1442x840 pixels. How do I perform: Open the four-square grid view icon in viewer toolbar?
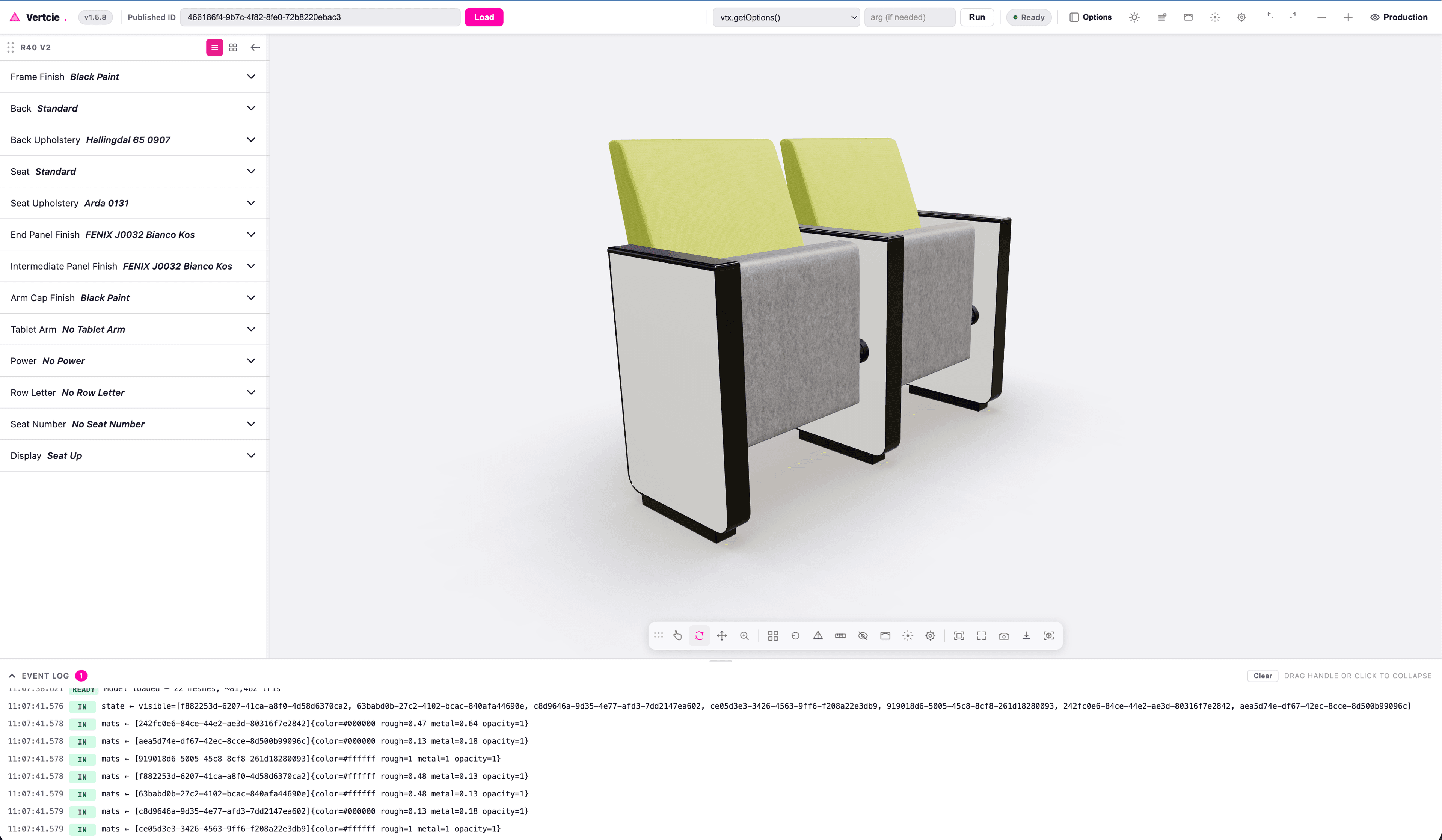click(x=773, y=636)
